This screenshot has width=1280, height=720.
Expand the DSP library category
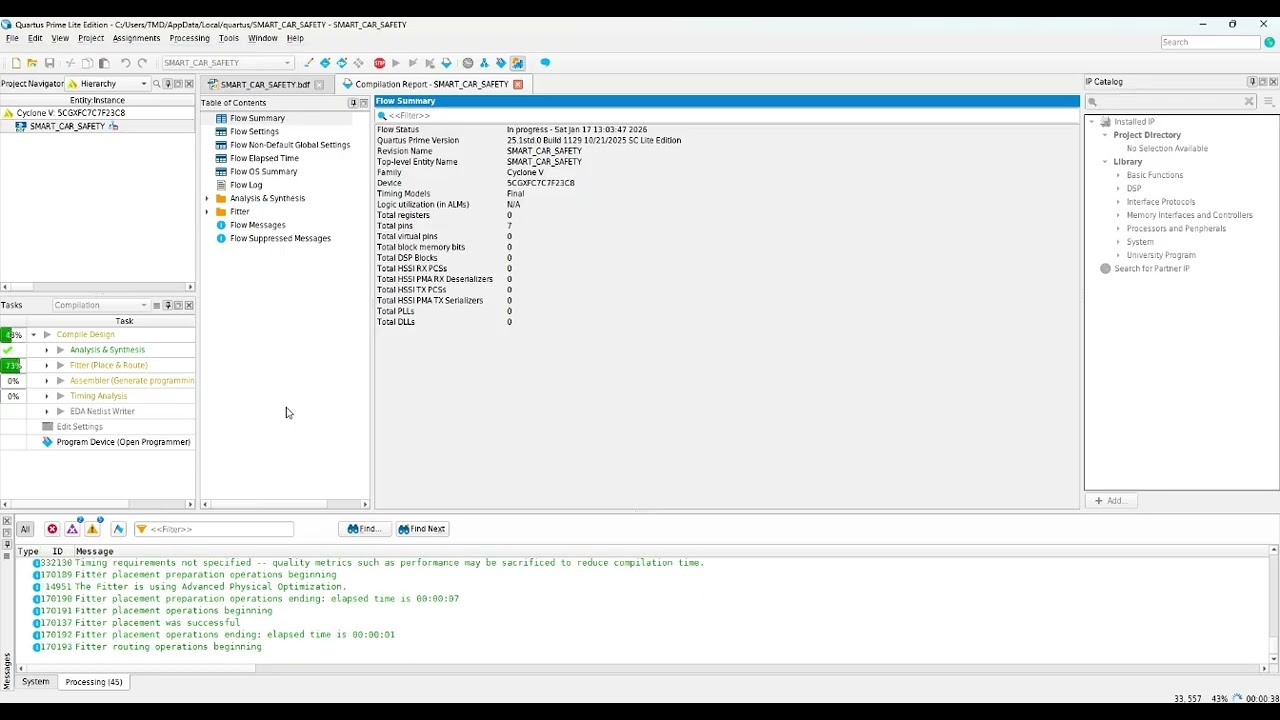[1118, 188]
